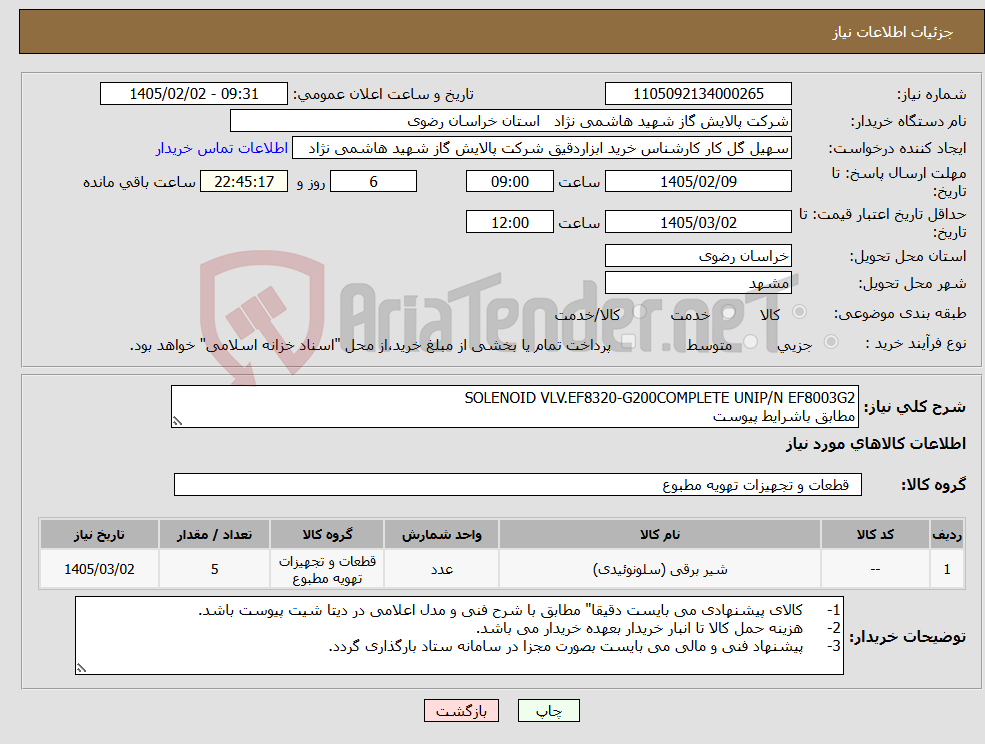Viewport: 985px width, 744px height.
Task: Select the خدمت radio button
Action: pos(729,312)
